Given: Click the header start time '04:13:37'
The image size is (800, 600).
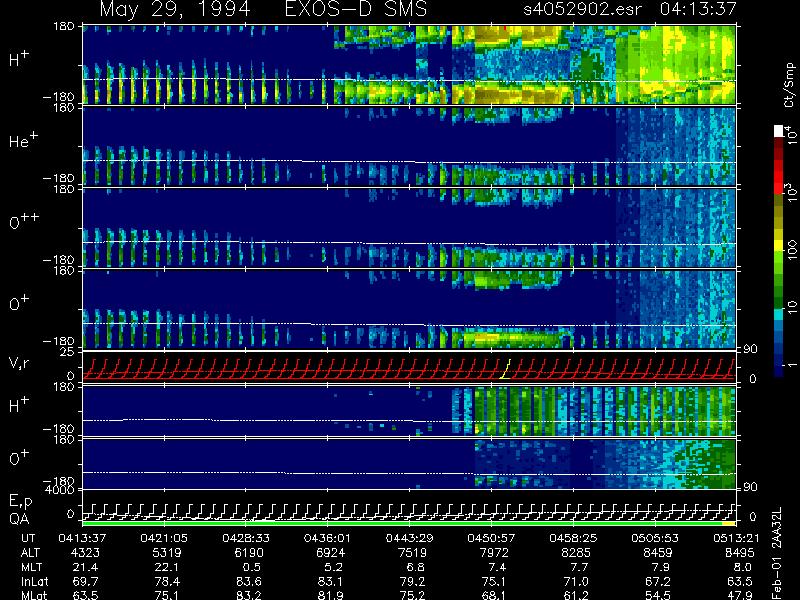Looking at the screenshot, I should pyautogui.click(x=698, y=9).
